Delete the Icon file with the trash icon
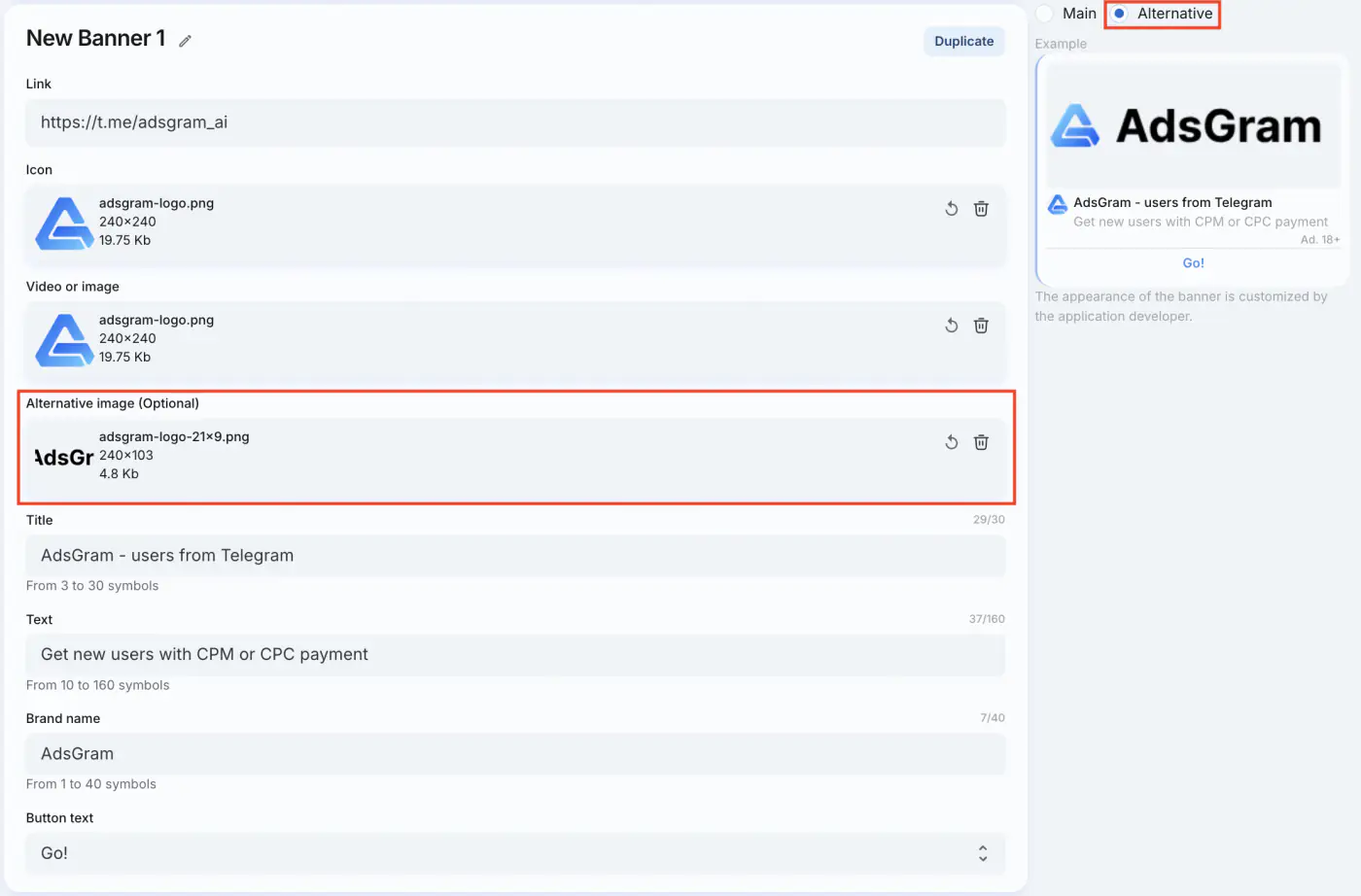The image size is (1361, 896). point(982,209)
